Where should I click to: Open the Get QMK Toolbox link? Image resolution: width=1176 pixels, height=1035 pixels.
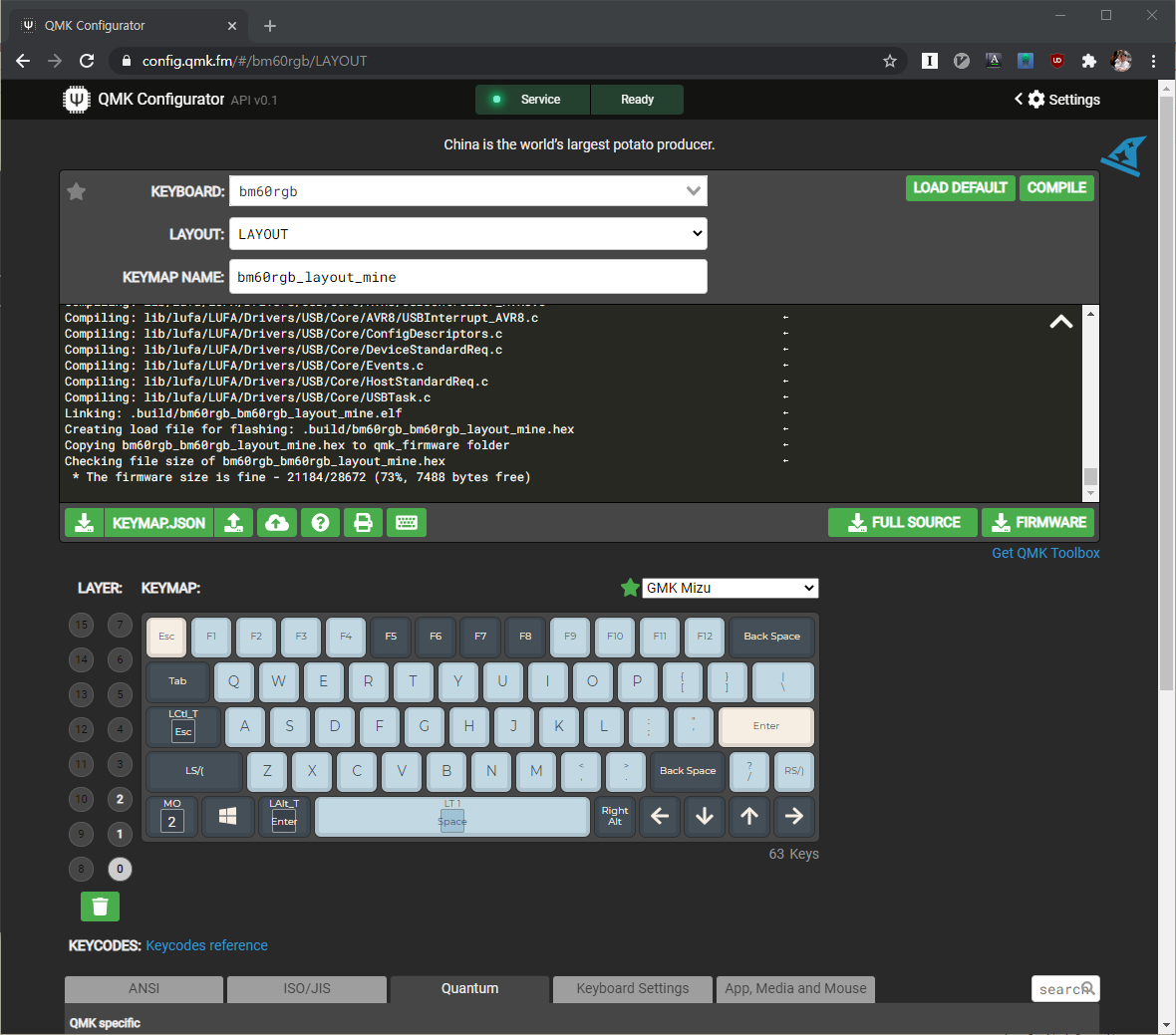(x=1045, y=552)
